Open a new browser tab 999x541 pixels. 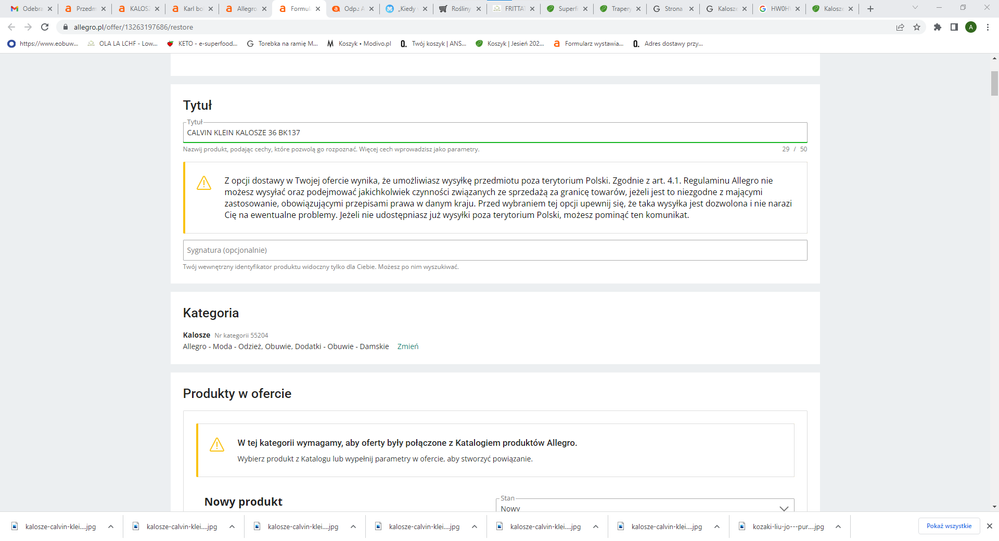[x=870, y=8]
